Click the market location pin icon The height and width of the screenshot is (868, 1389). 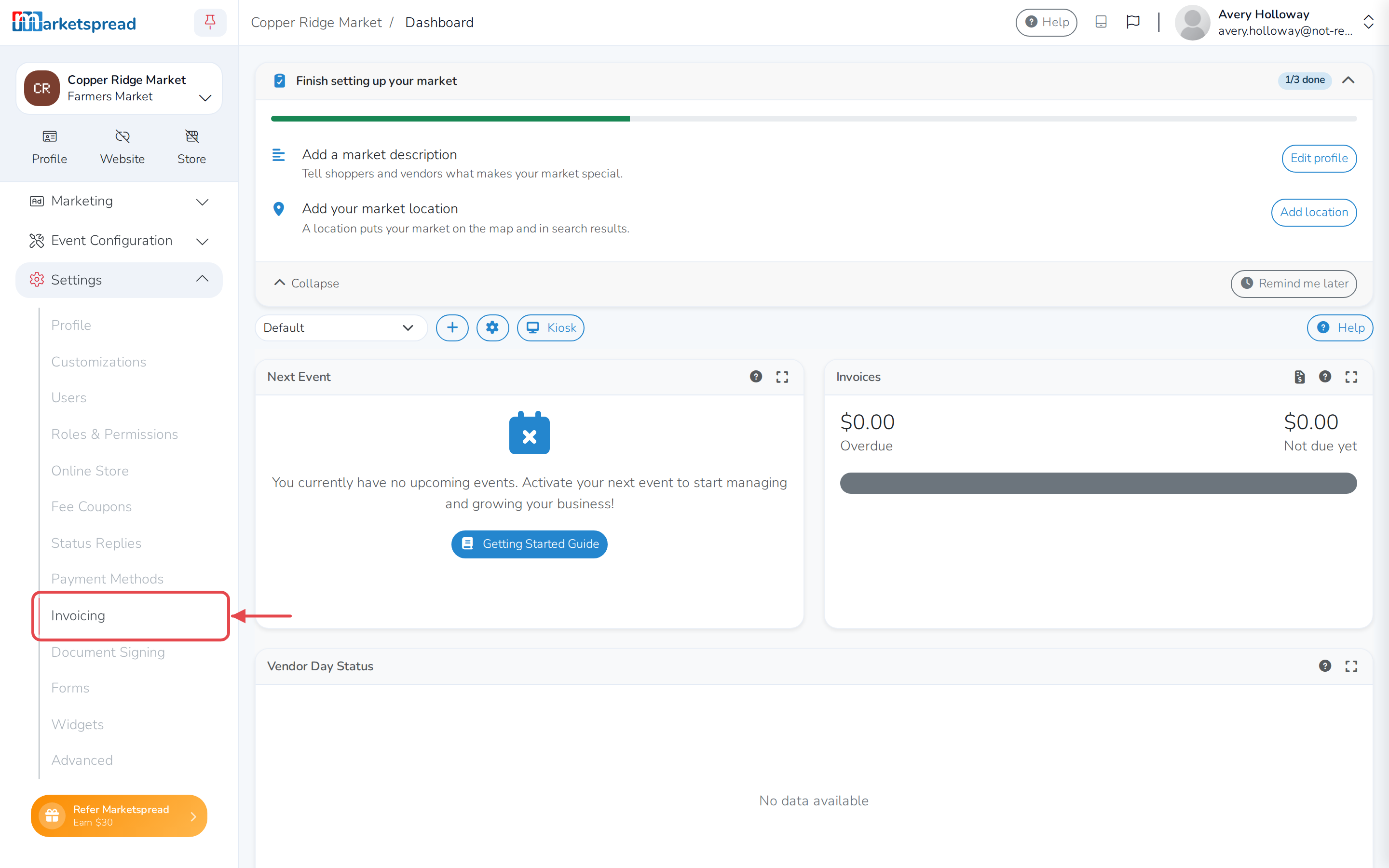tap(278, 209)
